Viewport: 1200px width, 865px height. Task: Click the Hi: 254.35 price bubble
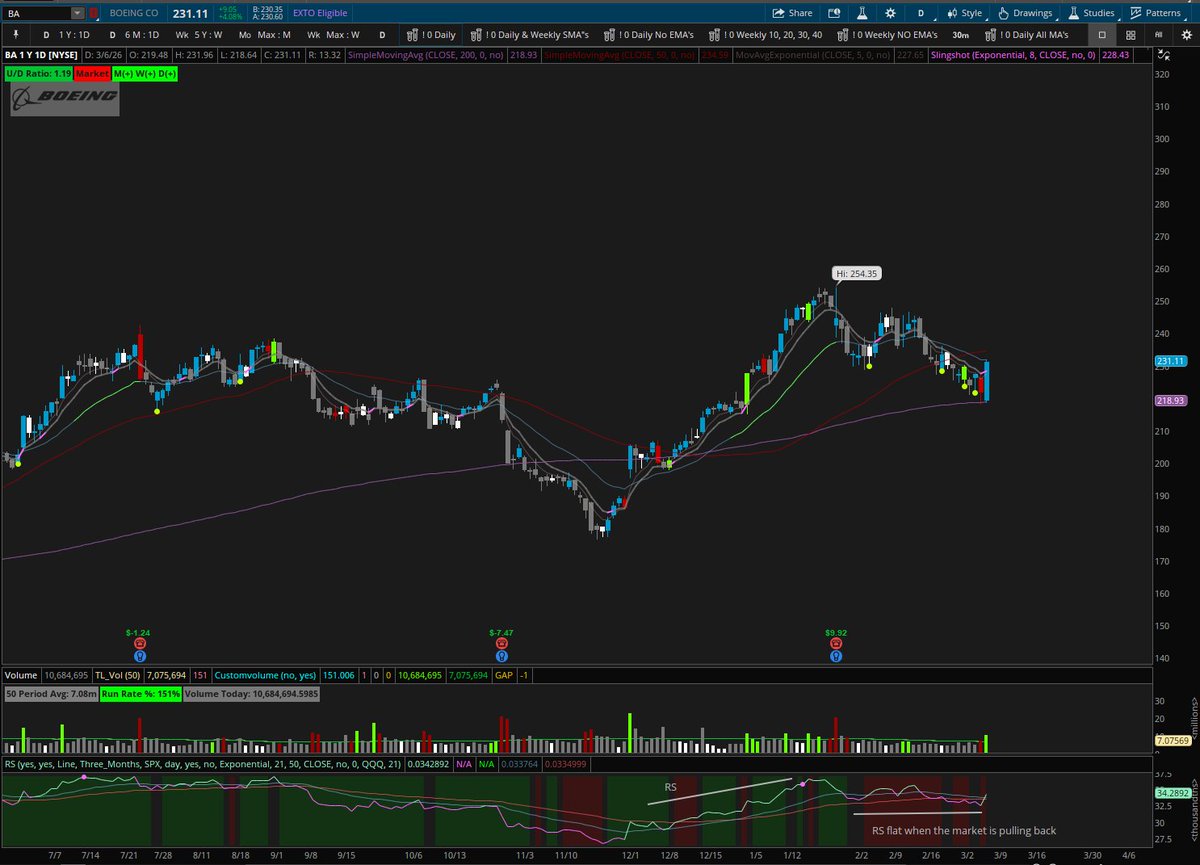point(858,273)
